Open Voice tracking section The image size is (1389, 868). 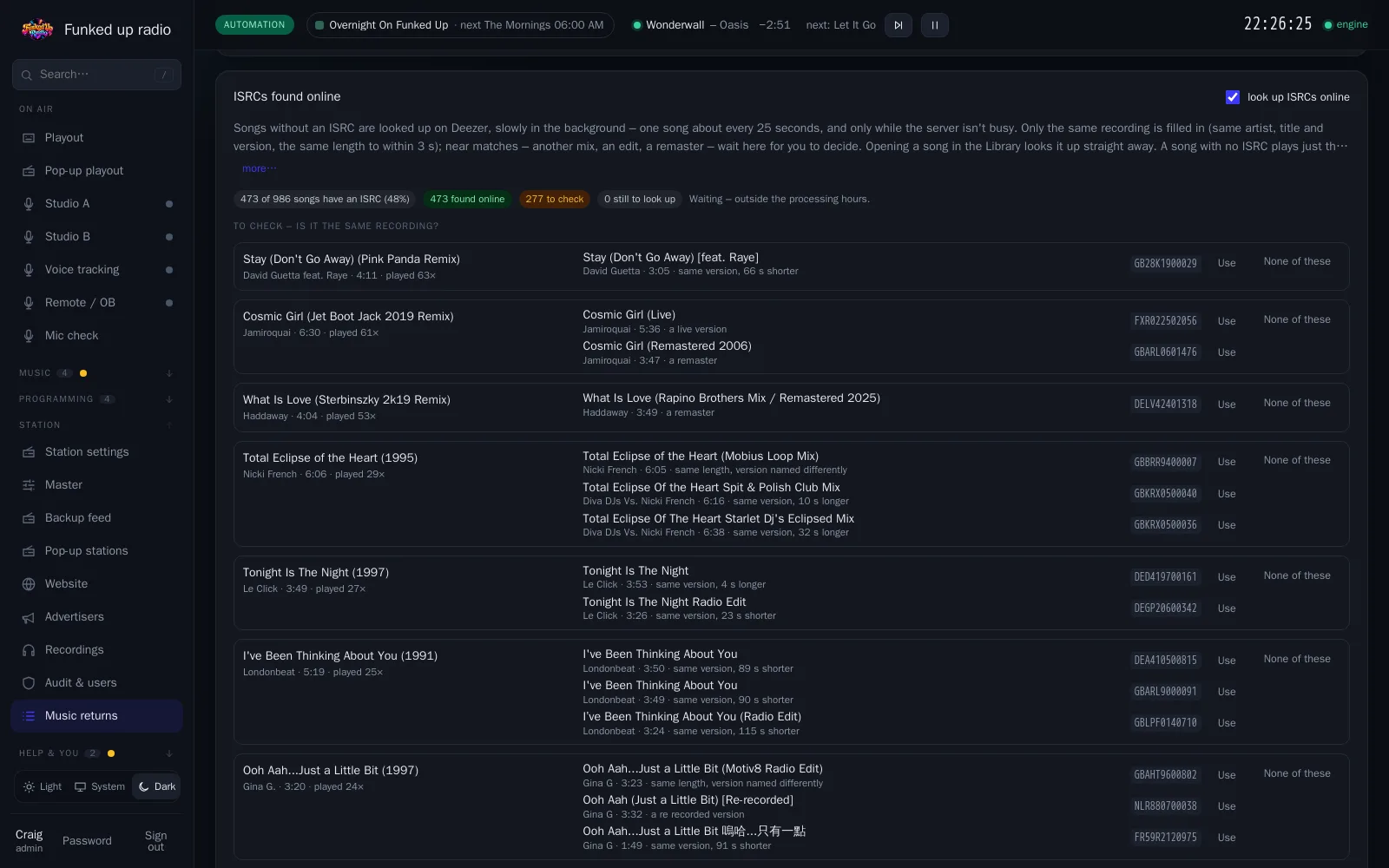(96, 270)
